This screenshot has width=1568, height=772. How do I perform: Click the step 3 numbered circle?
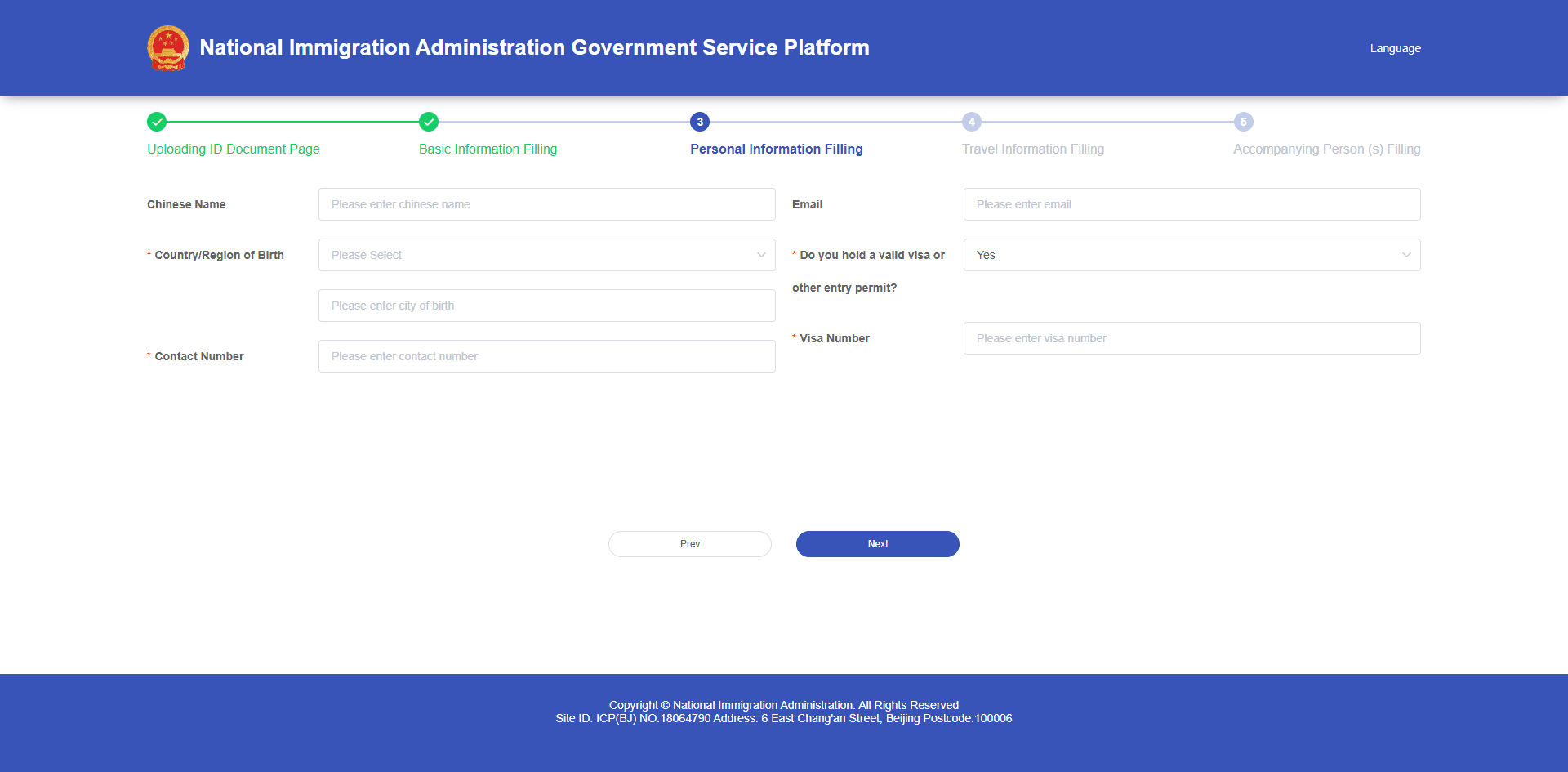pyautogui.click(x=700, y=122)
